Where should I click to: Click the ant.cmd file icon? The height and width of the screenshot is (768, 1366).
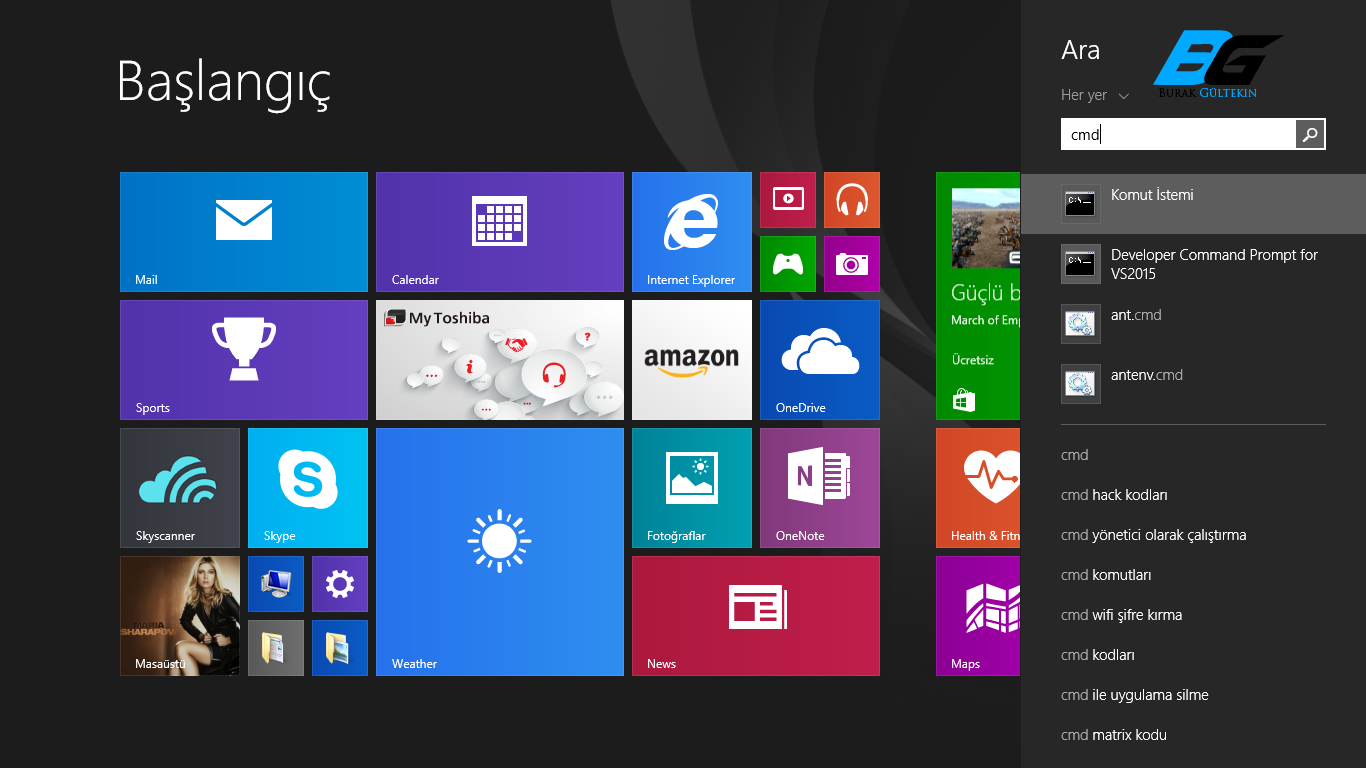click(x=1081, y=324)
